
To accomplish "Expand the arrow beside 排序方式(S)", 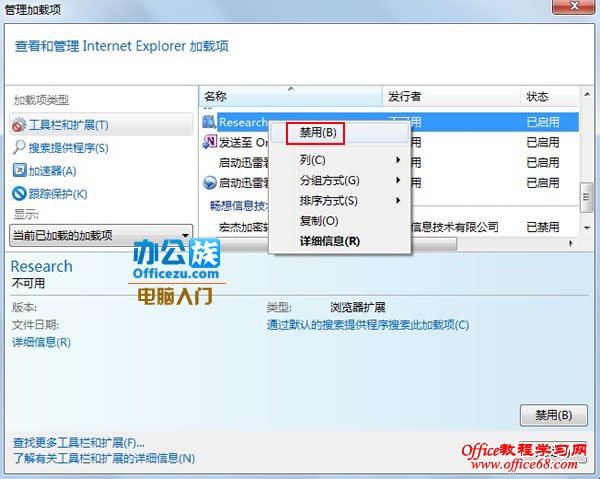I will pos(398,200).
